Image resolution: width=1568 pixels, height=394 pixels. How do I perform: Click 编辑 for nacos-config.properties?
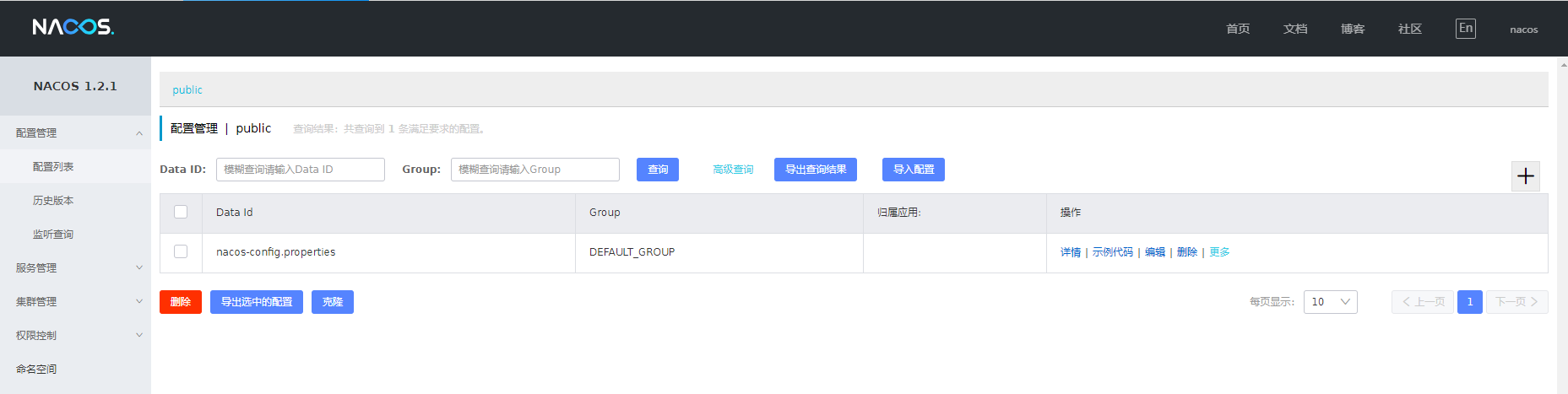coord(1155,252)
